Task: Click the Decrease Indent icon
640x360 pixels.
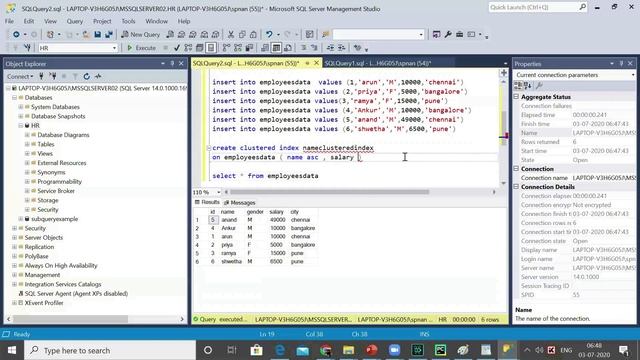Action: [x=330, y=48]
